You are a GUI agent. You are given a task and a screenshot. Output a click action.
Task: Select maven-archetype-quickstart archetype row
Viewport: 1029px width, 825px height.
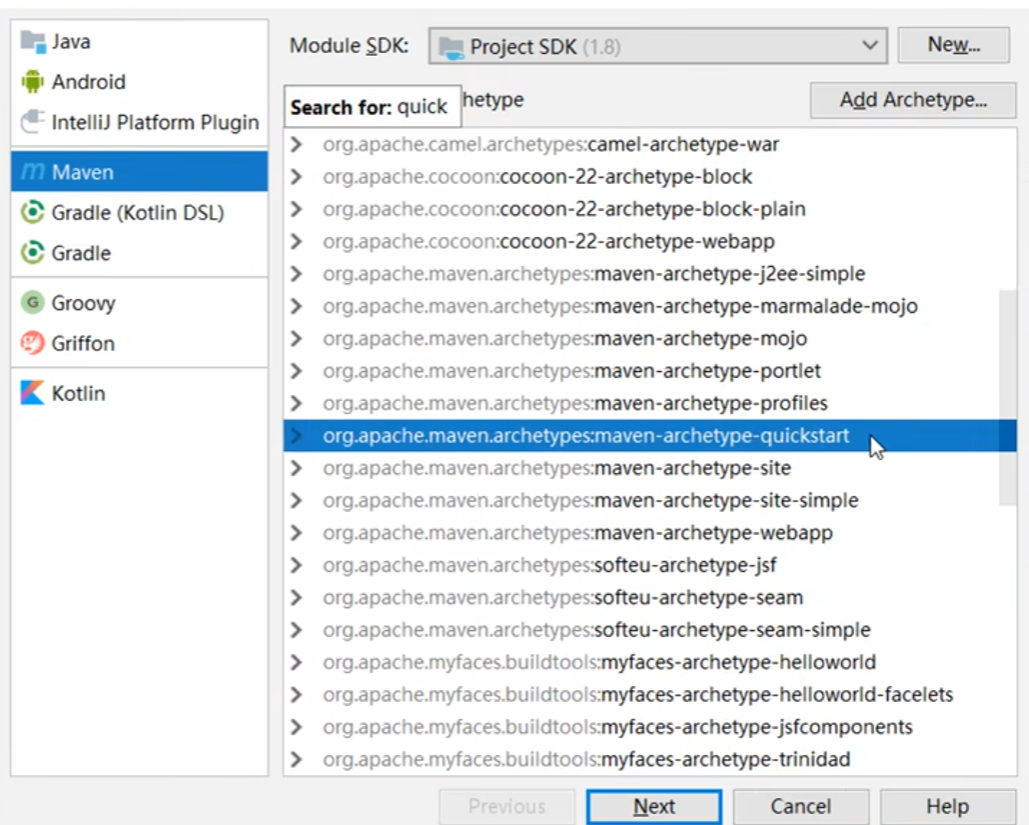650,436
